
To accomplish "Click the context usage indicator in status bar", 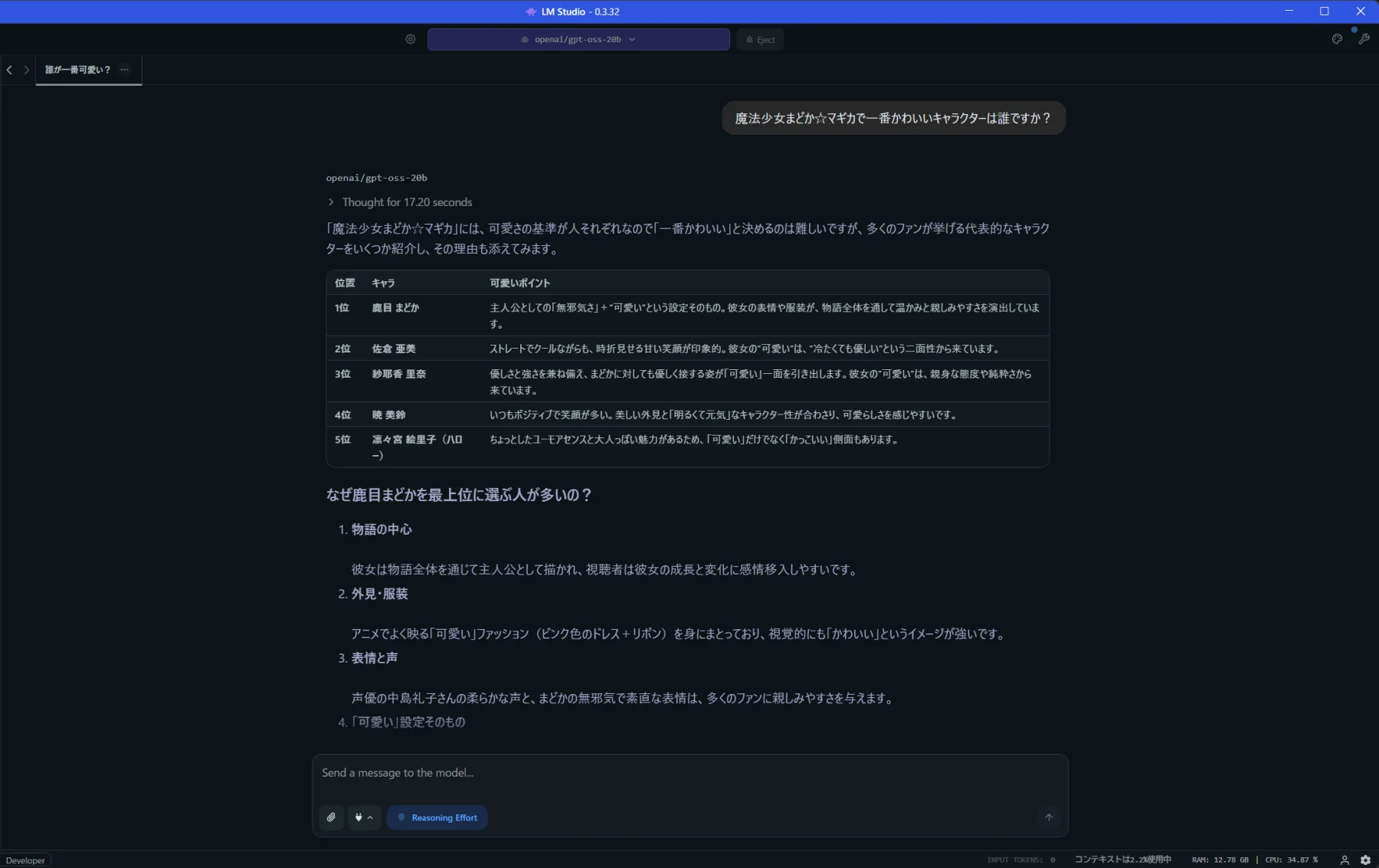I will coord(1122,860).
